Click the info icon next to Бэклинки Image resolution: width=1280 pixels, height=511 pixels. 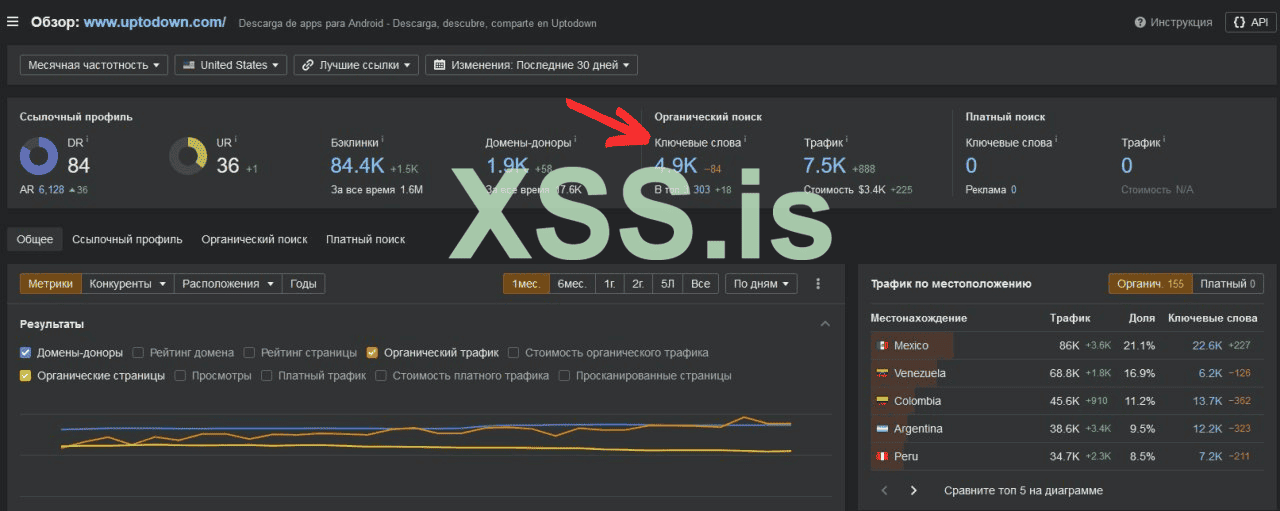(x=382, y=141)
